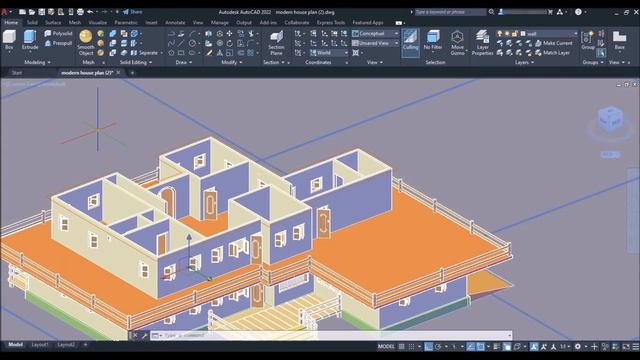Open the Base view tool
This screenshot has width=640, height=360.
pos(620,40)
